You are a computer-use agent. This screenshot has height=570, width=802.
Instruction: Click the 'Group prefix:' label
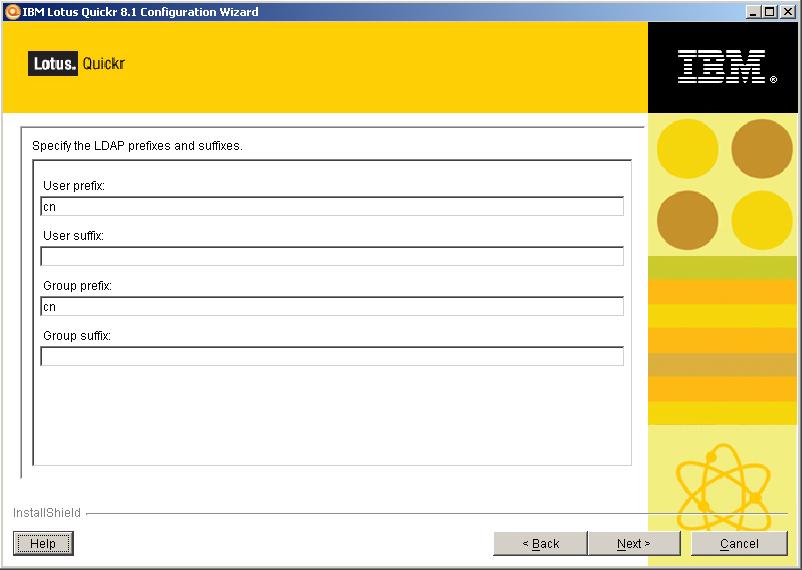point(77,286)
